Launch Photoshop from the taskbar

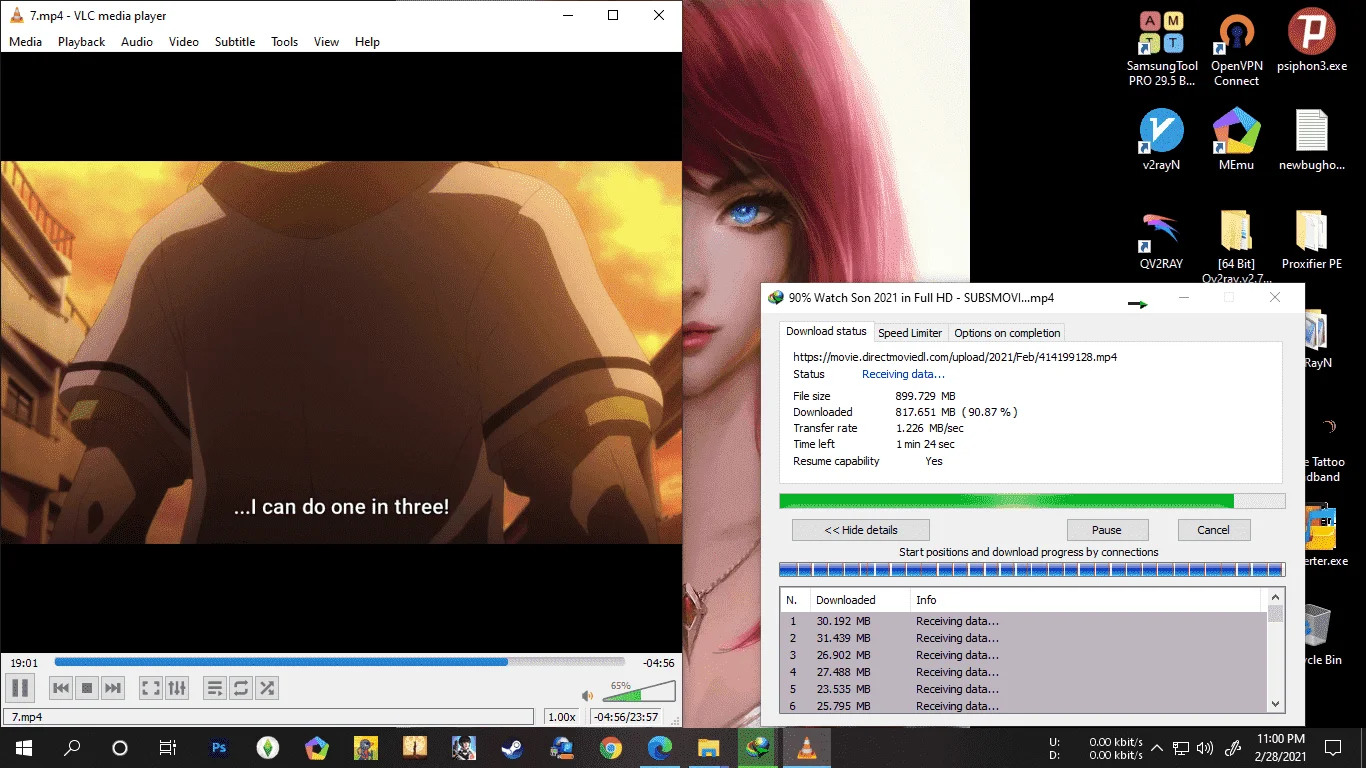tap(219, 747)
